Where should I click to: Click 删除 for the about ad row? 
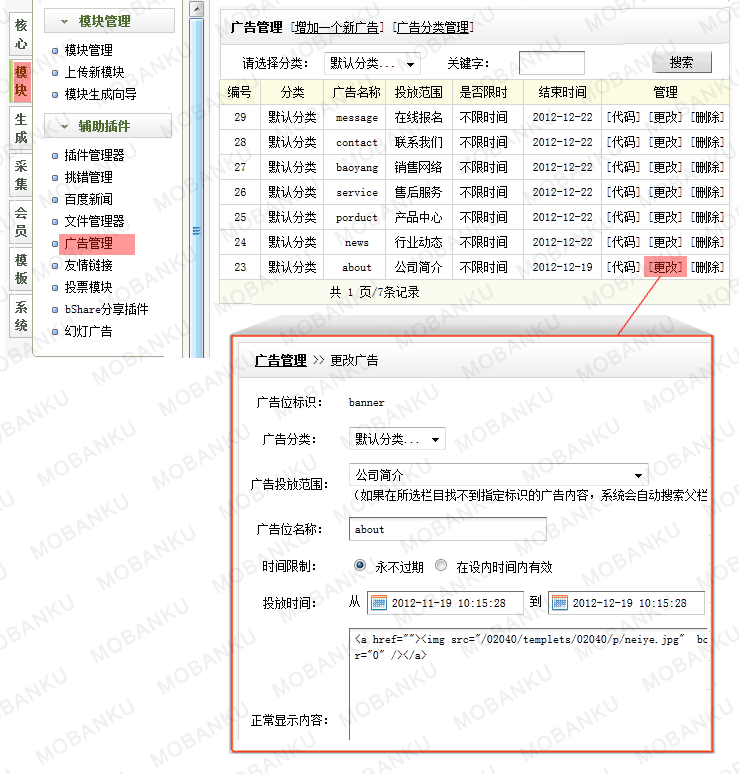(x=707, y=267)
